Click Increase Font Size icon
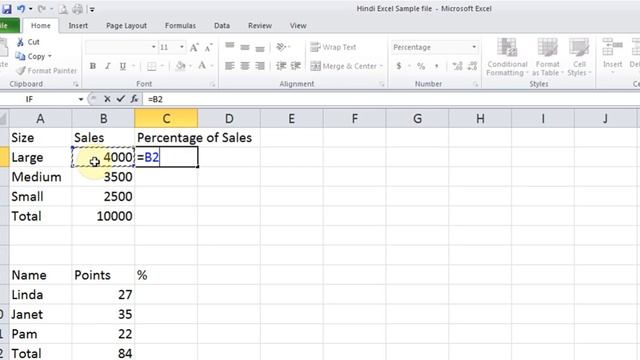This screenshot has height=360, width=640. click(194, 47)
